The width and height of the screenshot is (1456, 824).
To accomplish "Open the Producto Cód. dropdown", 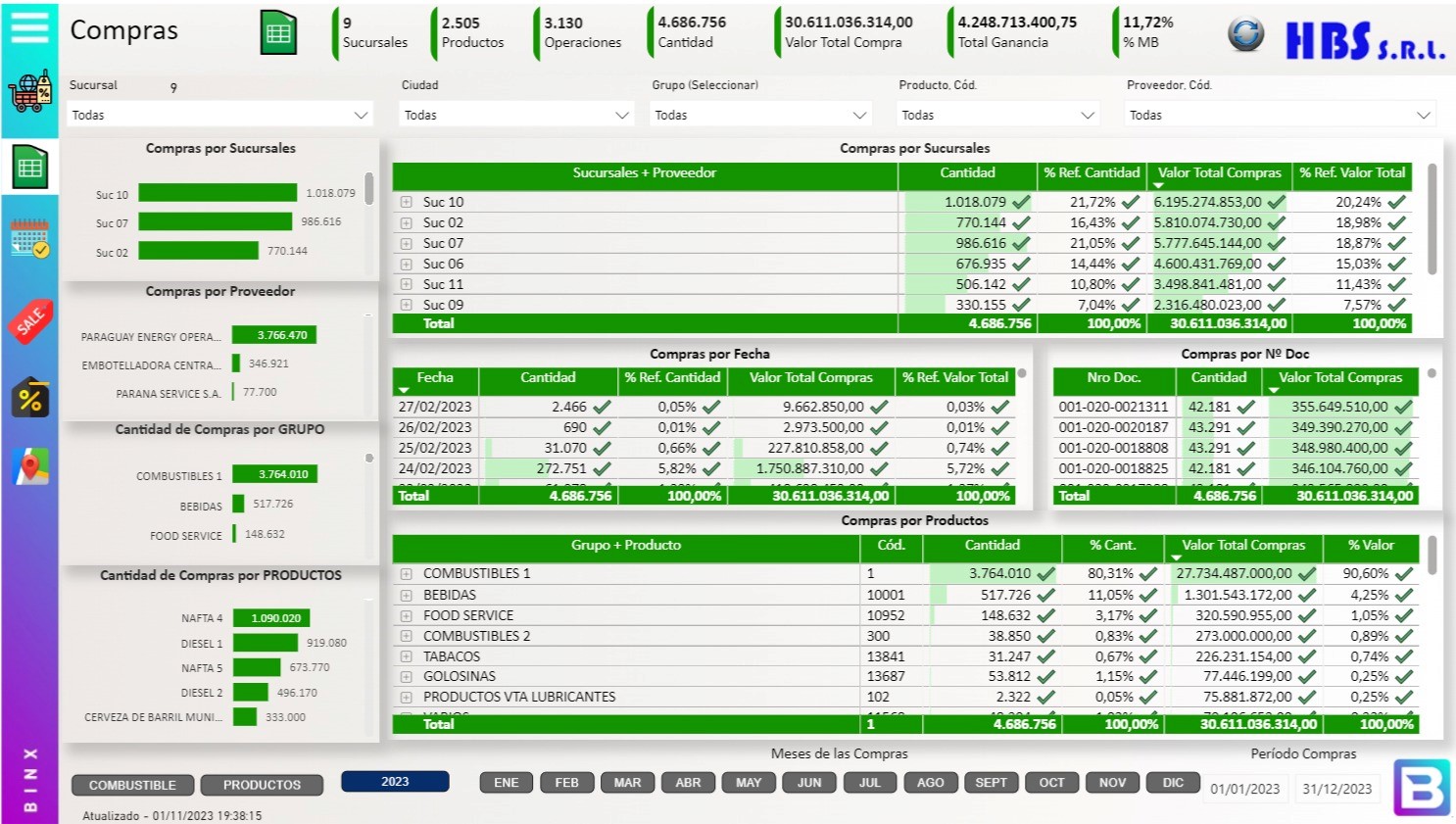I will click(x=998, y=115).
